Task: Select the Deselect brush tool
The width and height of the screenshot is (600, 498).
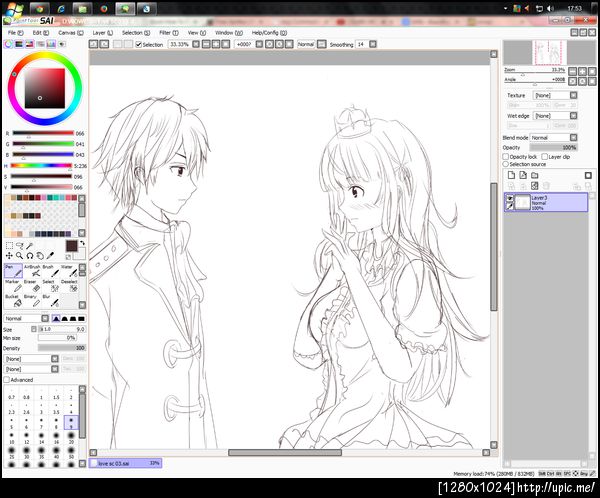Action: click(x=69, y=286)
